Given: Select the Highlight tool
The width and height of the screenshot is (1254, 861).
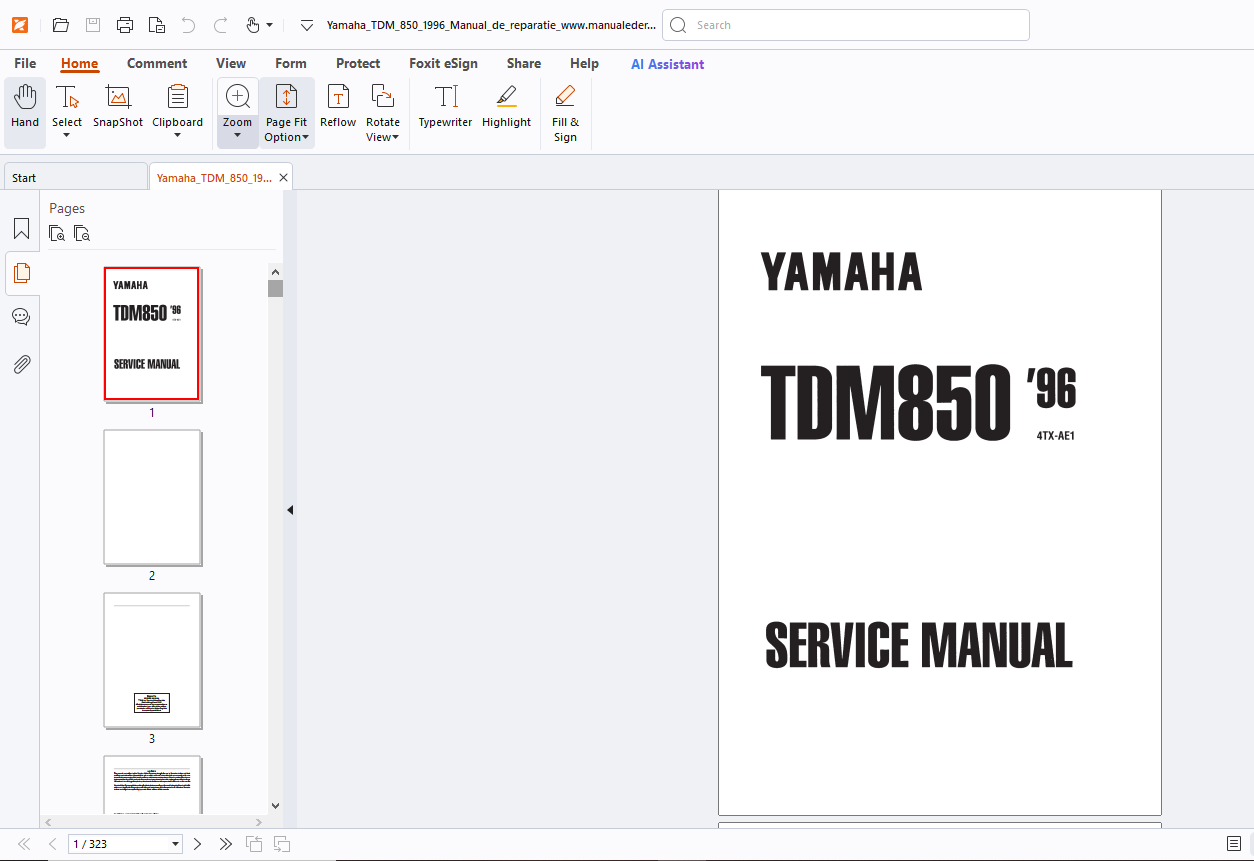Looking at the screenshot, I should (506, 106).
